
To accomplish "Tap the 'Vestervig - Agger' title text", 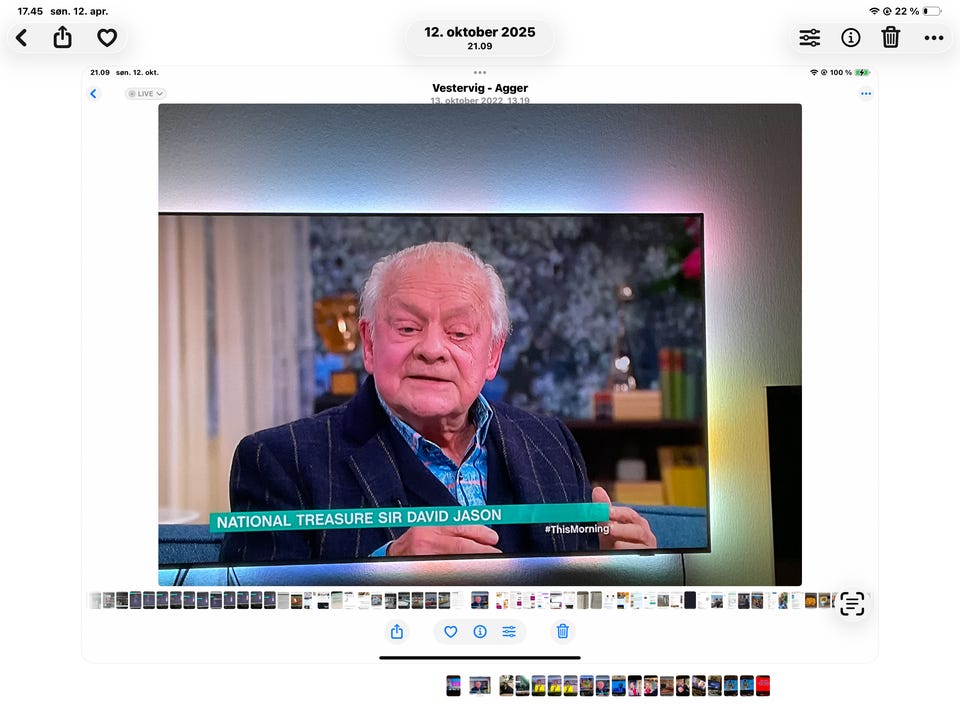I will pos(480,88).
